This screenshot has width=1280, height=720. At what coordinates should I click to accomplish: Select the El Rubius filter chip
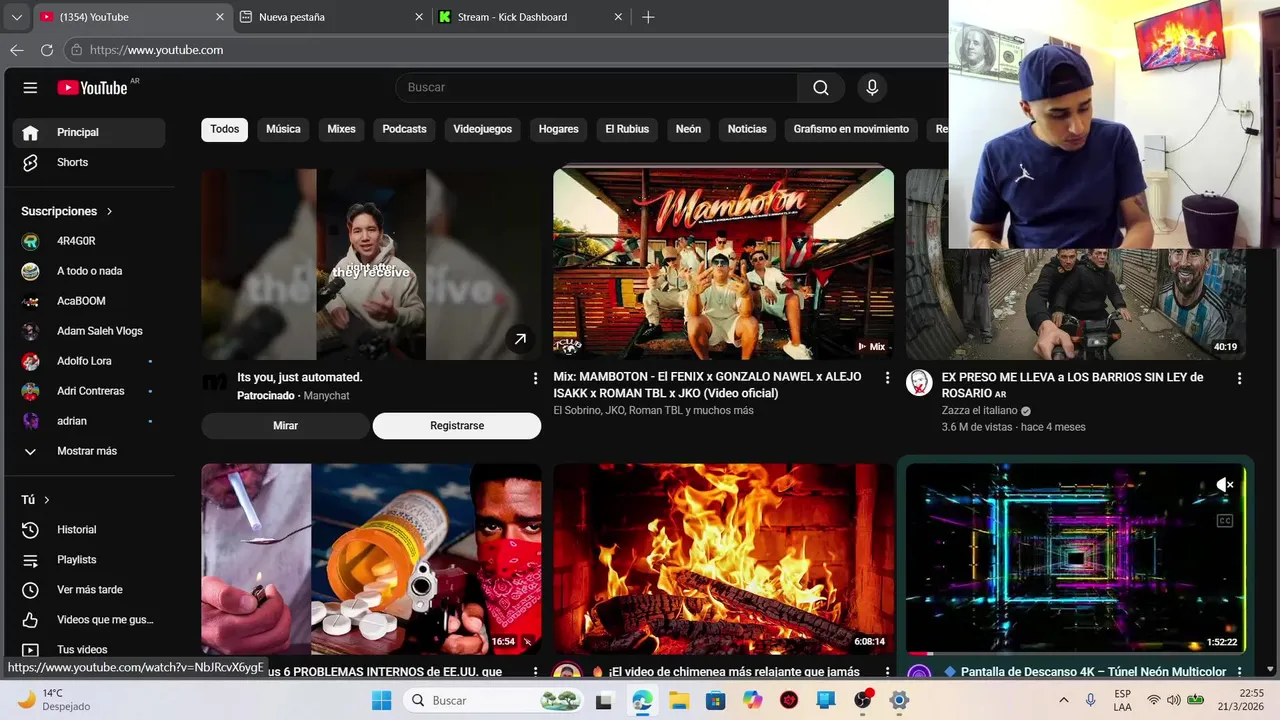click(627, 129)
